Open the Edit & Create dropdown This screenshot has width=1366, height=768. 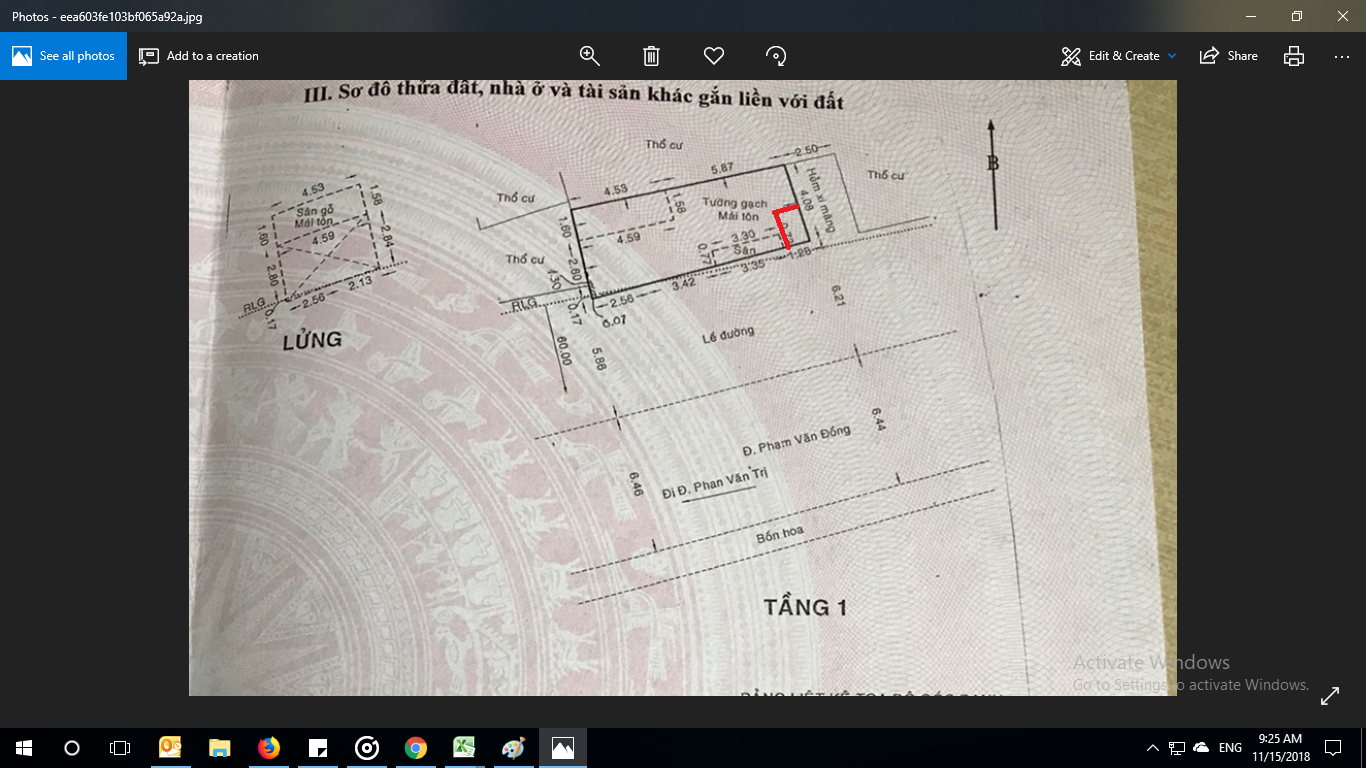1119,56
